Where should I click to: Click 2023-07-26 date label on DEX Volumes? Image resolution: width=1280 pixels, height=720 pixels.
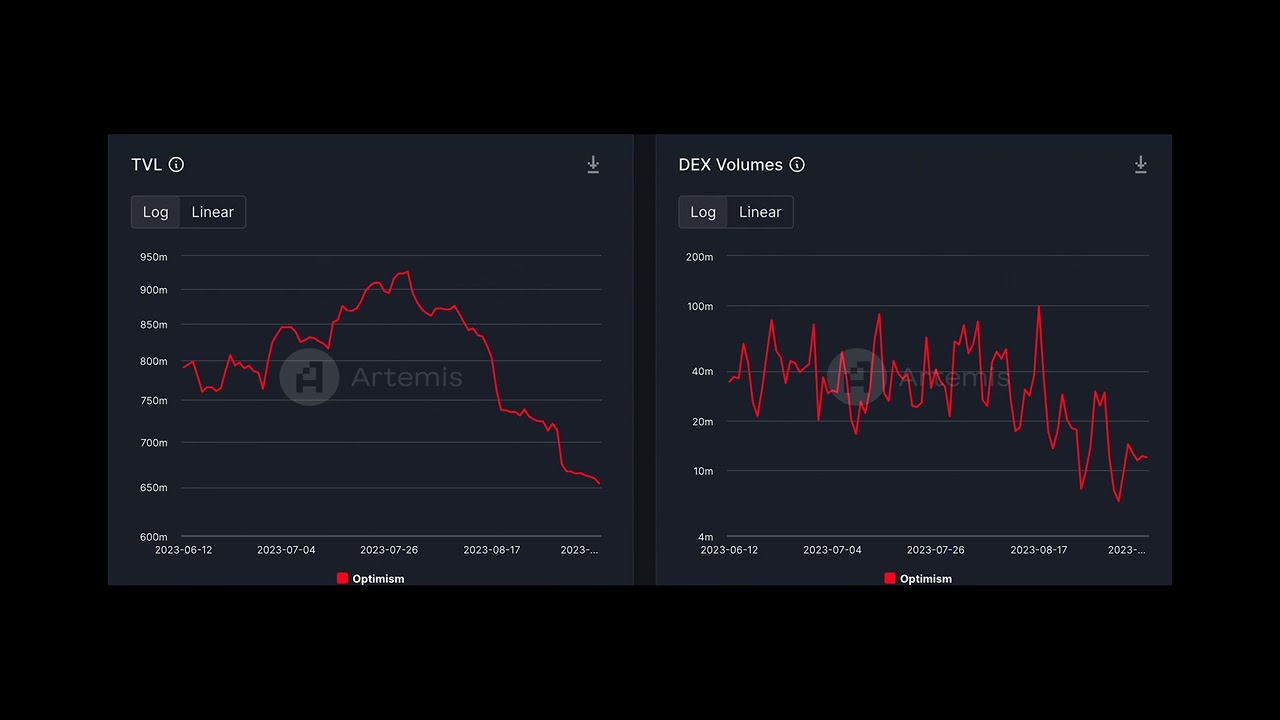click(x=936, y=550)
